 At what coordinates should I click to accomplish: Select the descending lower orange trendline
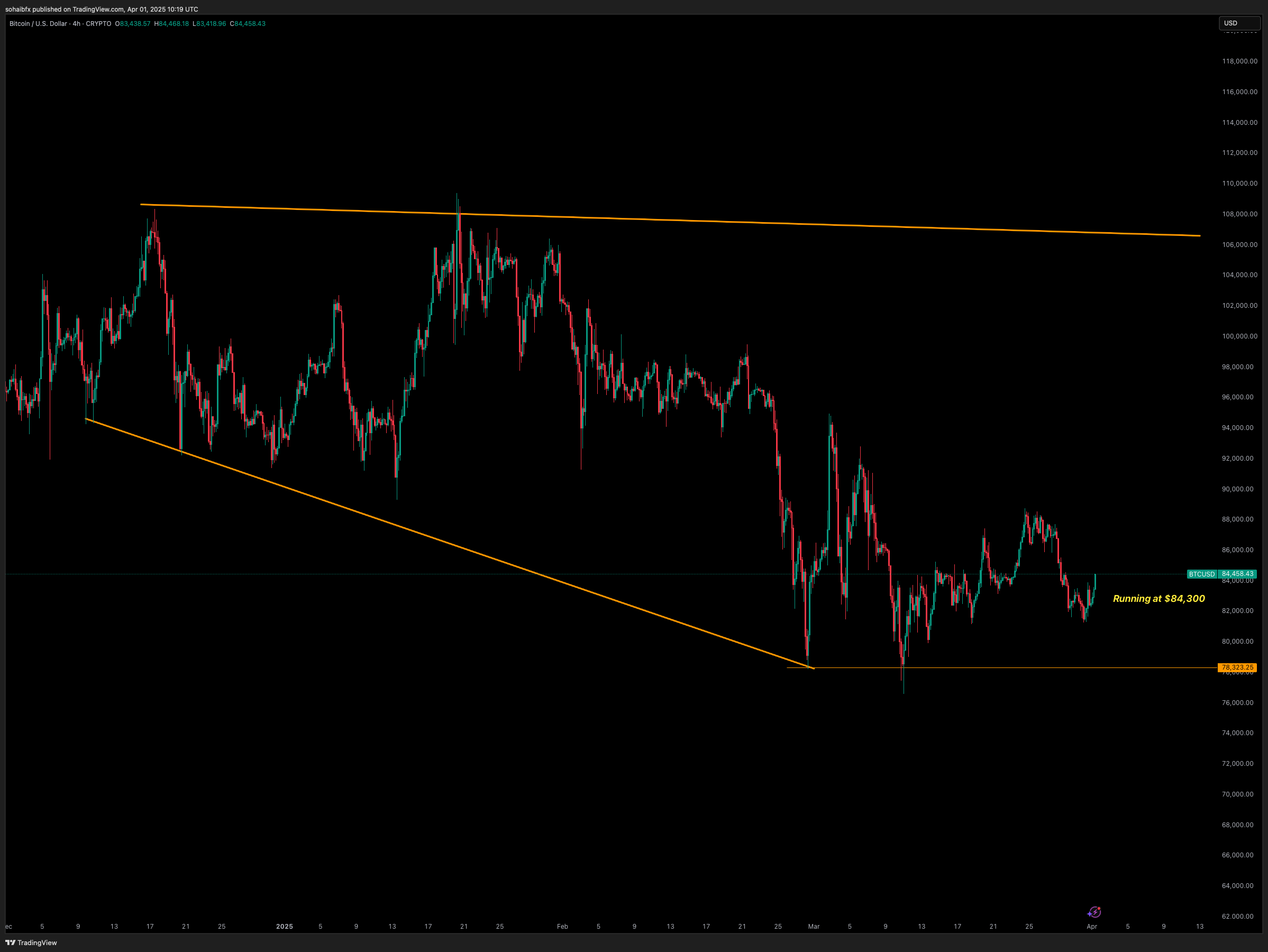pyautogui.click(x=450, y=544)
